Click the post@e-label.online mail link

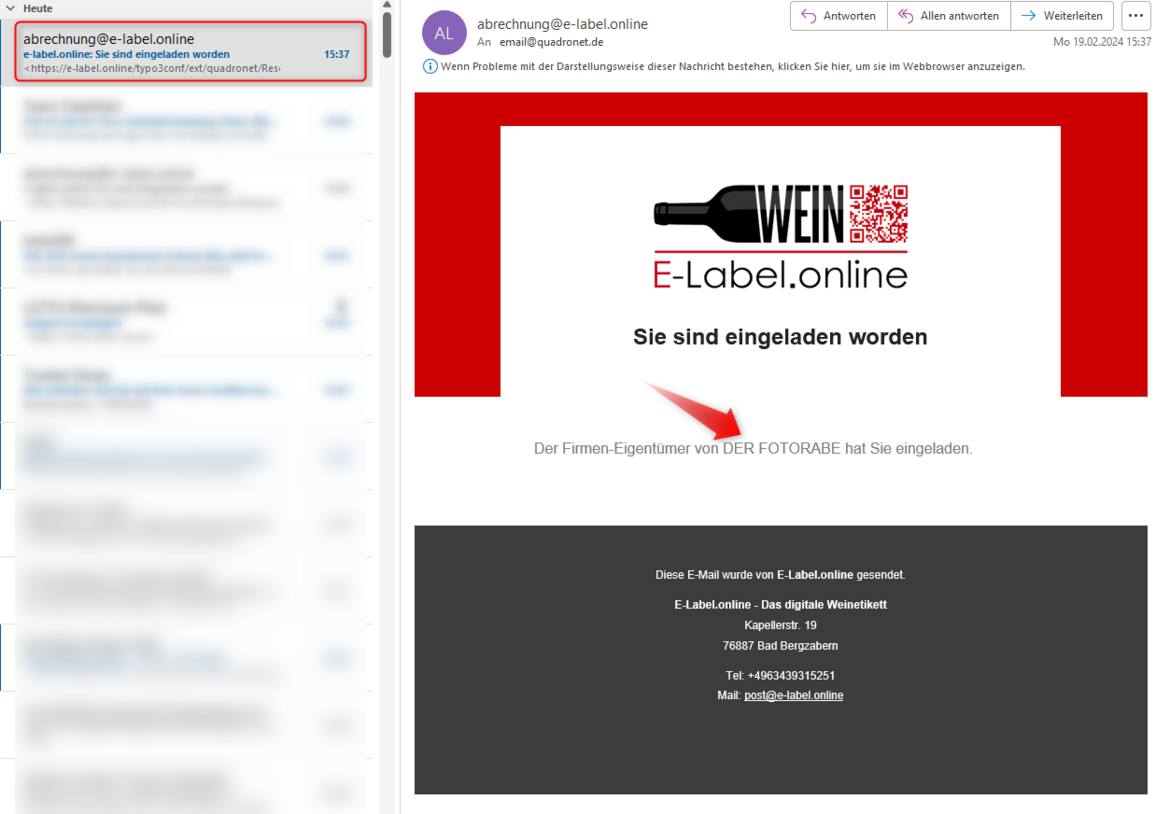pos(793,695)
